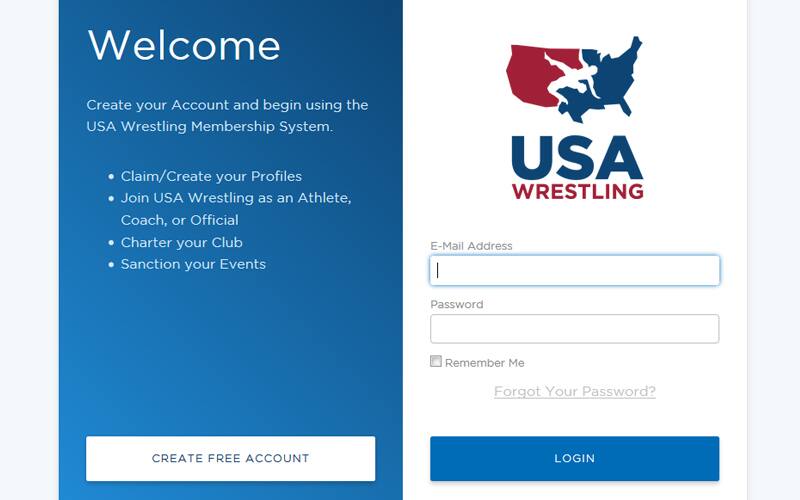Viewport: 800px width, 500px height.
Task: Click the blue "USA" logo lettering
Action: (x=576, y=155)
